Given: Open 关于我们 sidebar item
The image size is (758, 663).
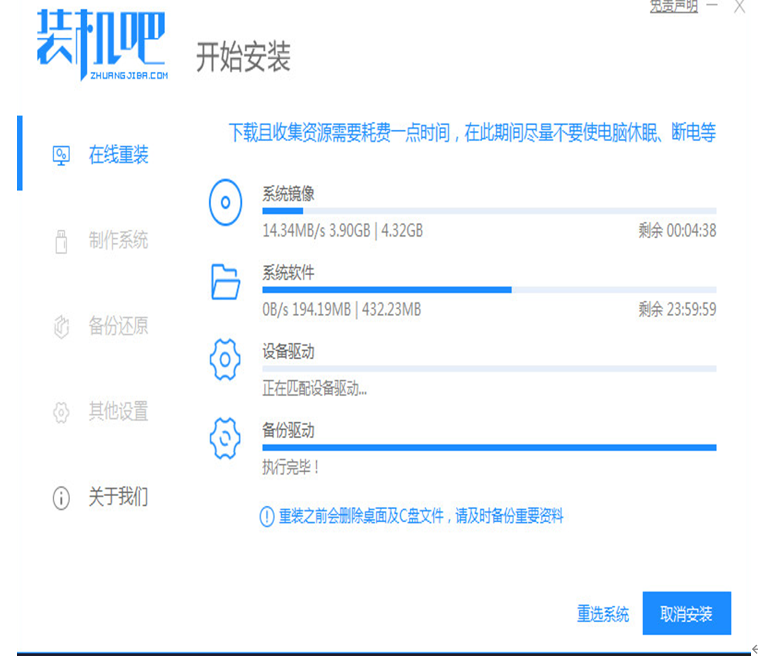Looking at the screenshot, I should [118, 497].
